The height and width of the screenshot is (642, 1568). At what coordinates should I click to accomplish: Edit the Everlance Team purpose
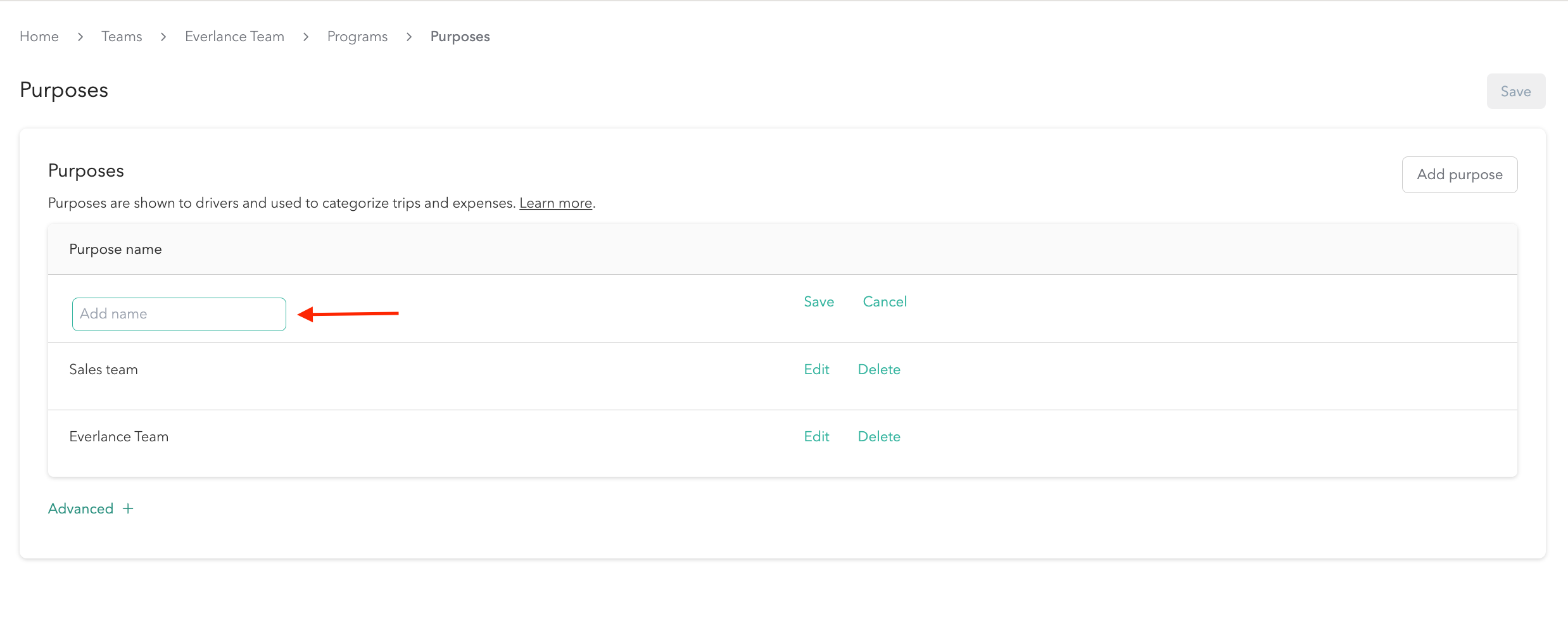click(816, 436)
